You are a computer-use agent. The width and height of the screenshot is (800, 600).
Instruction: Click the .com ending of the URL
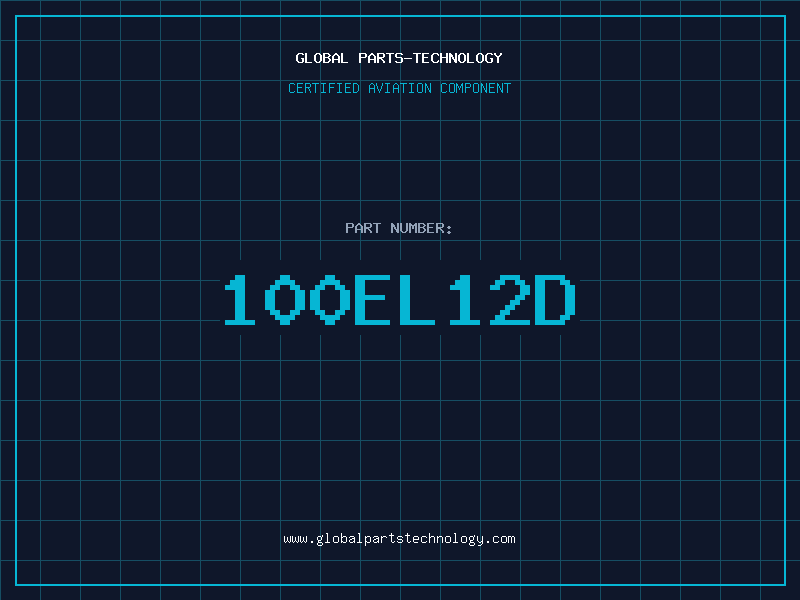[x=500, y=539]
